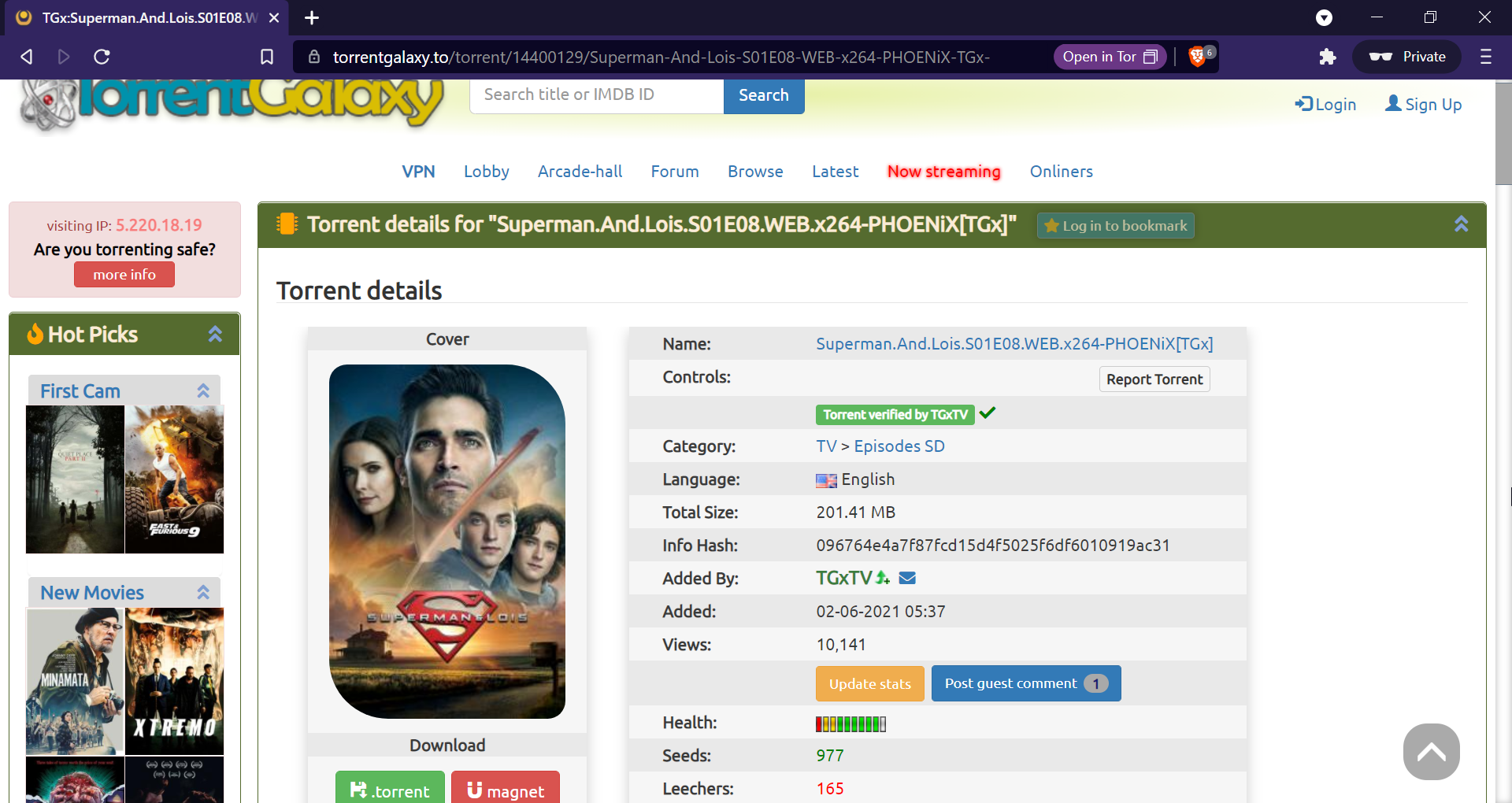1512x803 pixels.
Task: Collapse the First Cam section
Action: pyautogui.click(x=203, y=390)
